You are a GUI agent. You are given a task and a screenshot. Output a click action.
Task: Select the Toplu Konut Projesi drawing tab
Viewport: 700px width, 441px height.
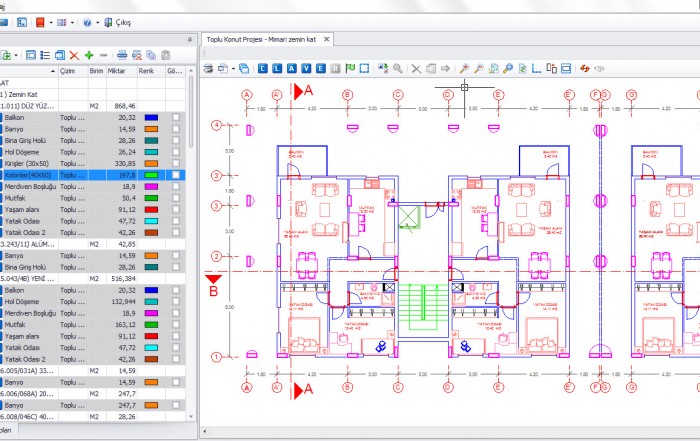click(260, 39)
